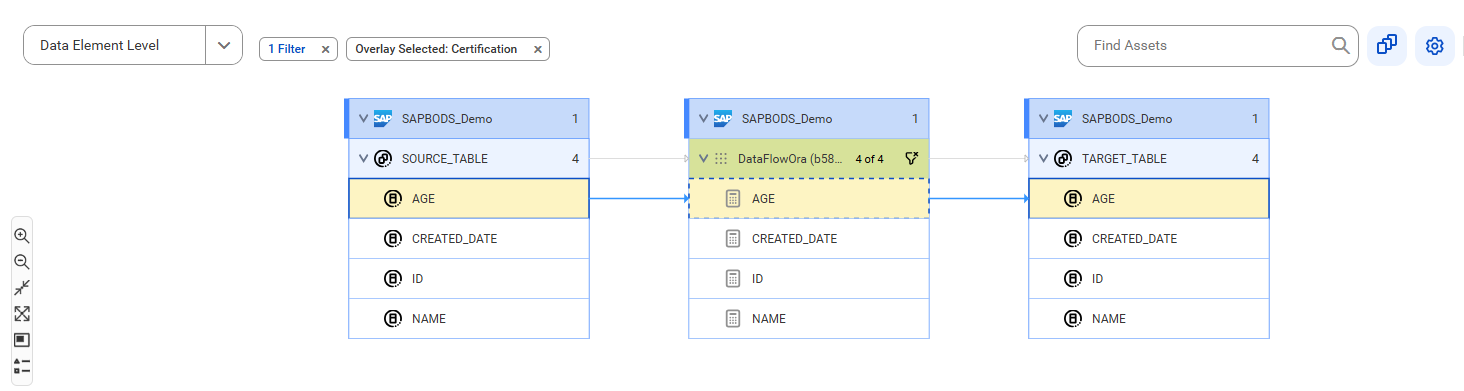This screenshot has height=391, width=1464.
Task: Collapse the SAPBODS_Demo group above DataFlowOra
Action: (704, 118)
